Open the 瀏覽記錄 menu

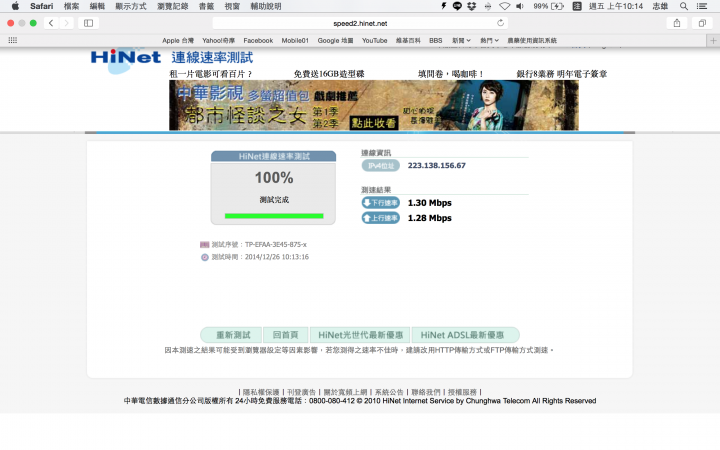[x=173, y=6]
